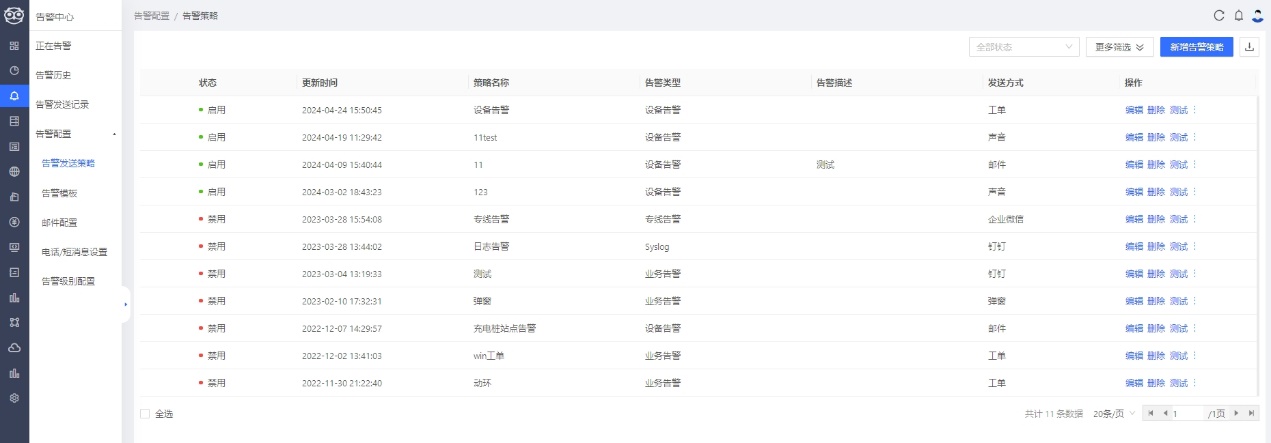Open the 全部状态 status dropdown
This screenshot has height=443, width=1271.
point(1024,47)
